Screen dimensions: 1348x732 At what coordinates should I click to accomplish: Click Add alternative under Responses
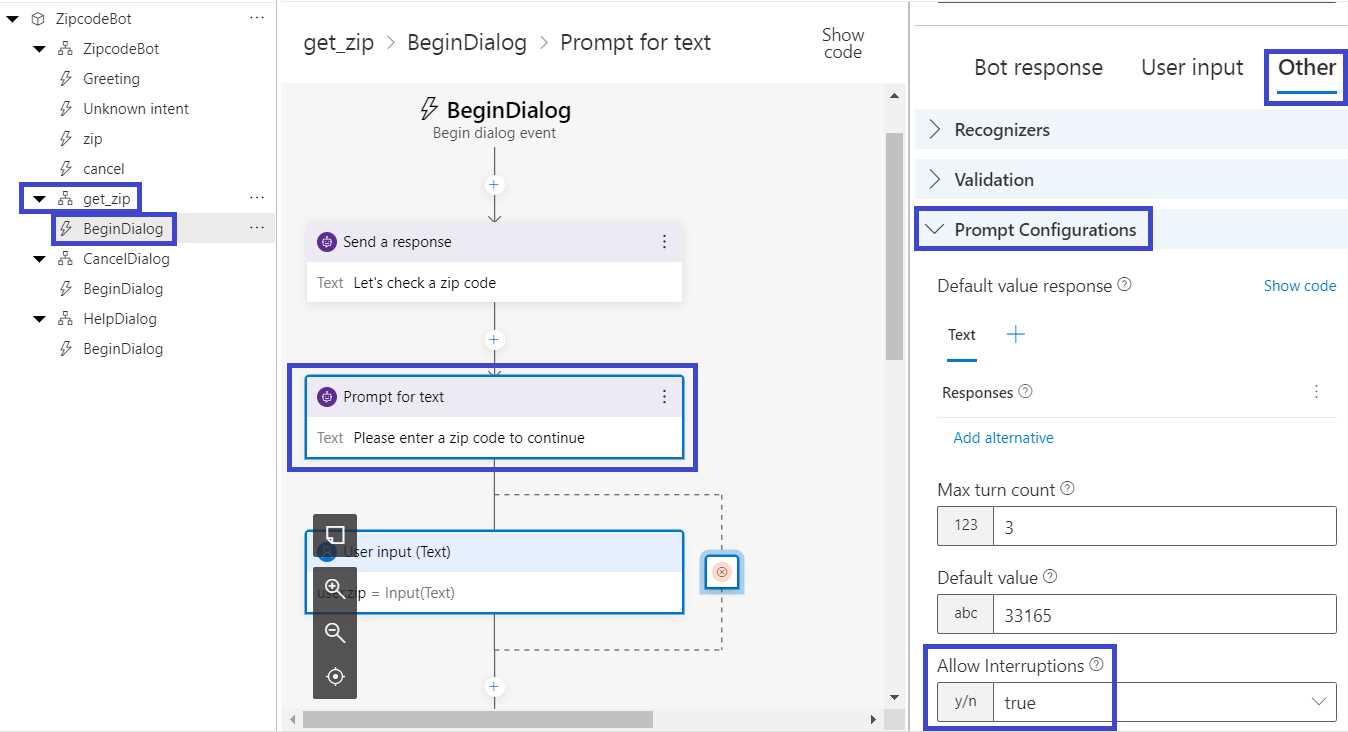[1003, 437]
